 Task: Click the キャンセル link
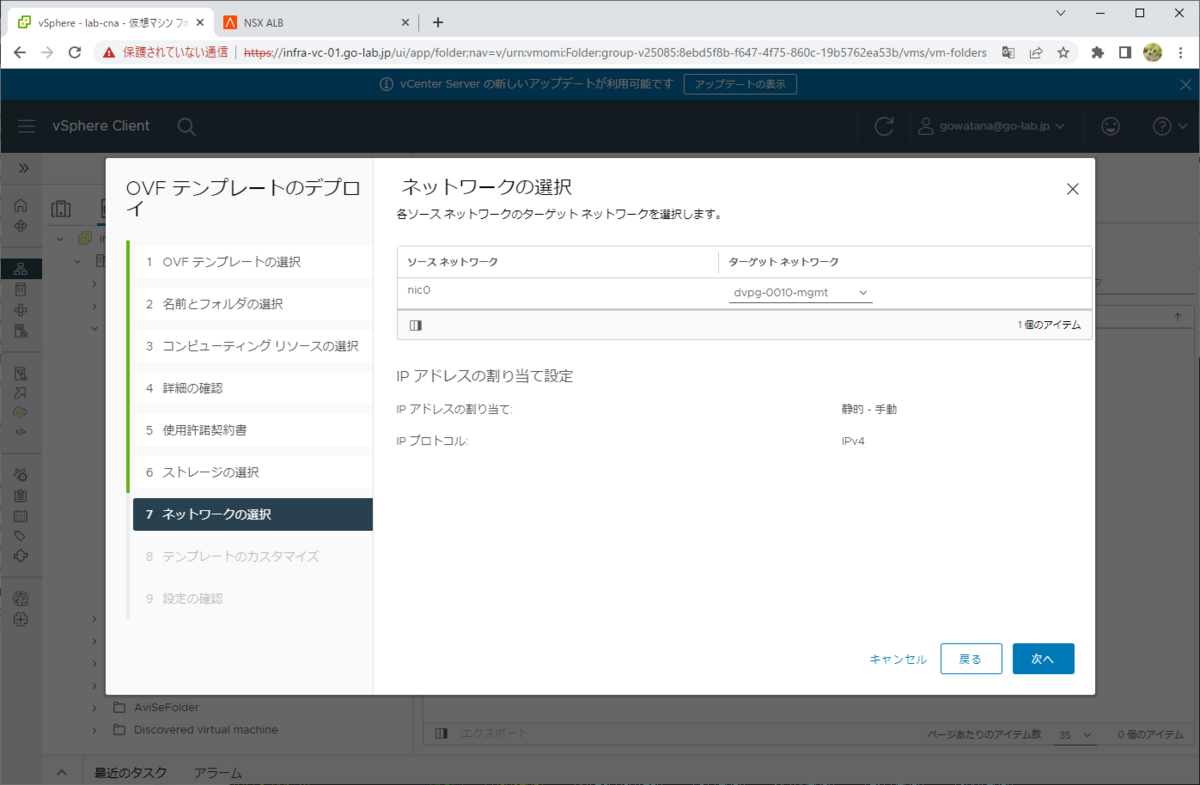click(898, 659)
